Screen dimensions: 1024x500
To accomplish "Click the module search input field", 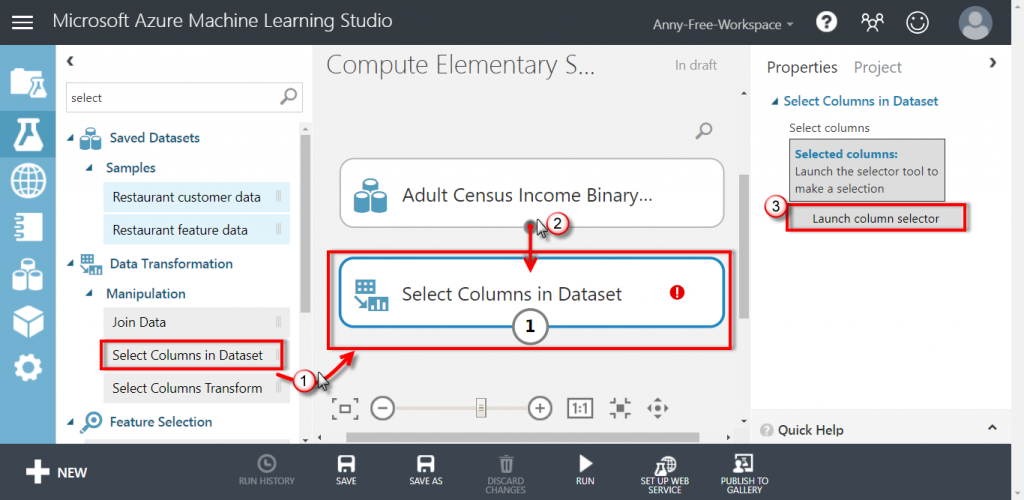I will (x=174, y=98).
